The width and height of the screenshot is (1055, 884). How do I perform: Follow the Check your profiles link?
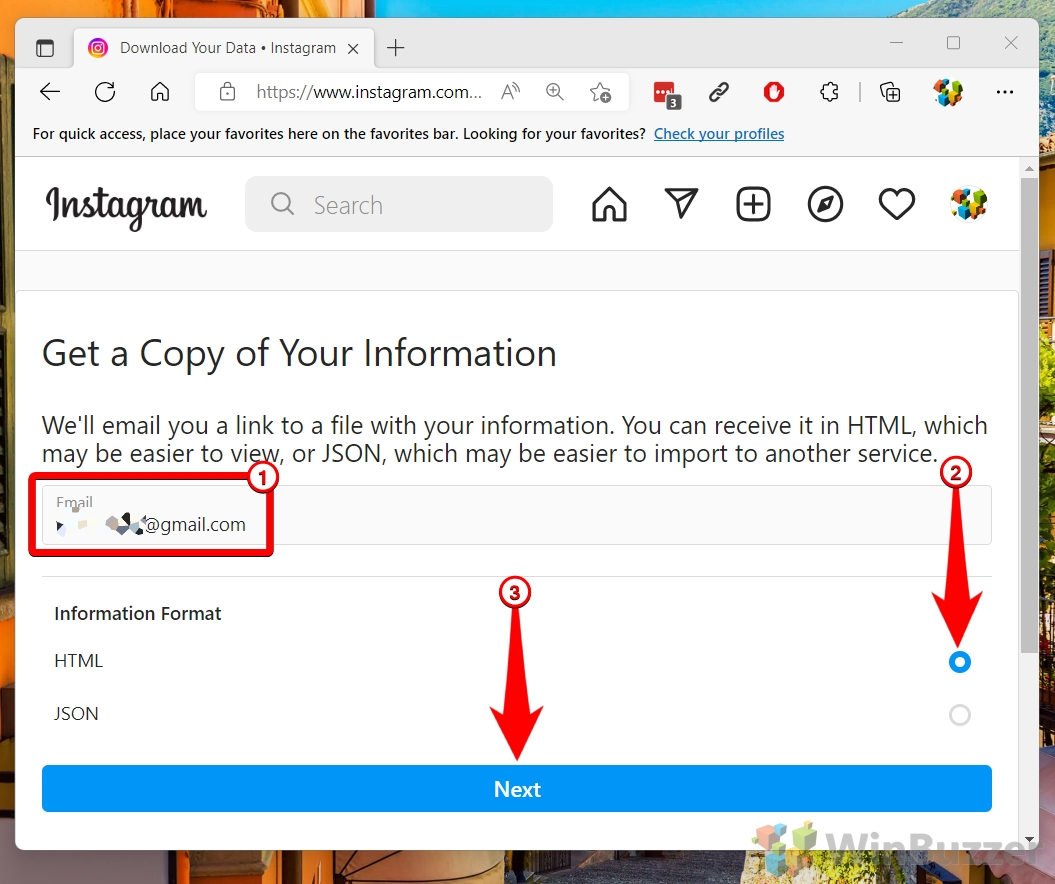click(x=719, y=134)
